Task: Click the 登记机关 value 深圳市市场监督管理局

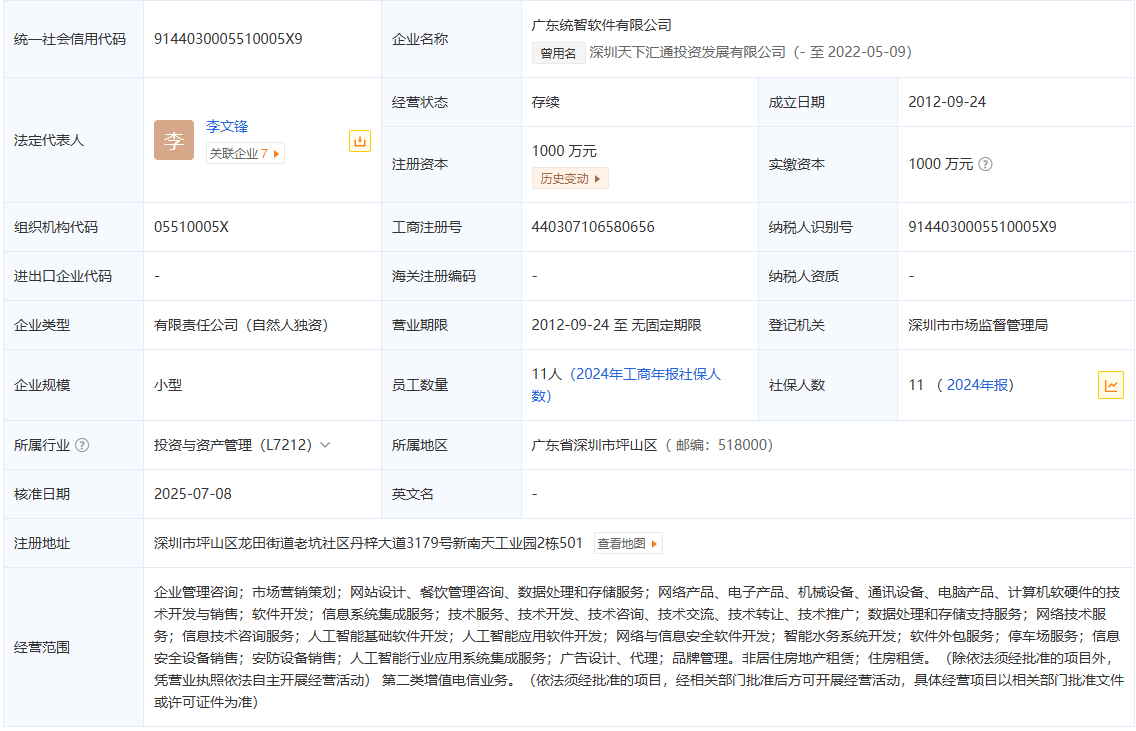Action: [977, 325]
